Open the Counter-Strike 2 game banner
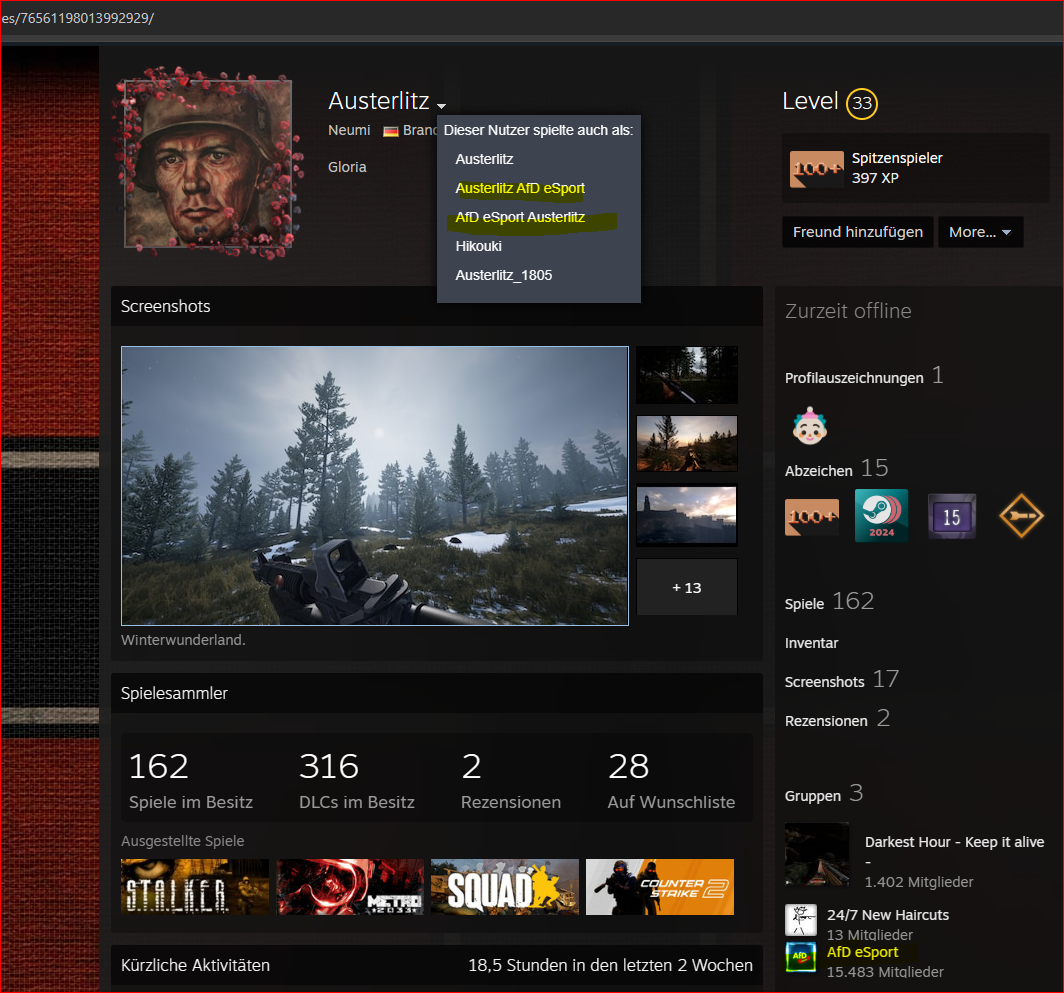The width and height of the screenshot is (1064, 993). pos(659,886)
